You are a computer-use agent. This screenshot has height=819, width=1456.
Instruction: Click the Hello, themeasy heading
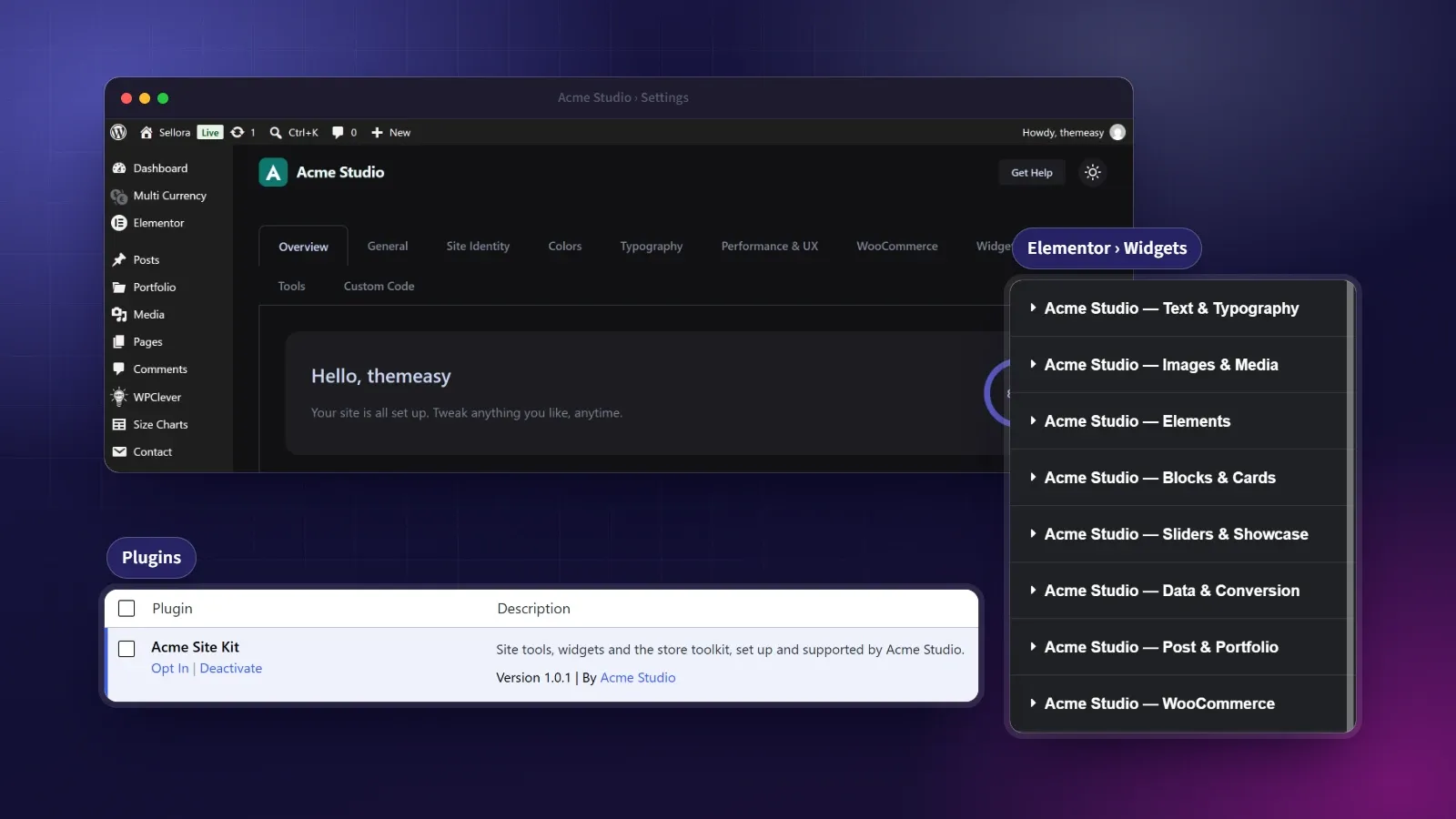[381, 376]
